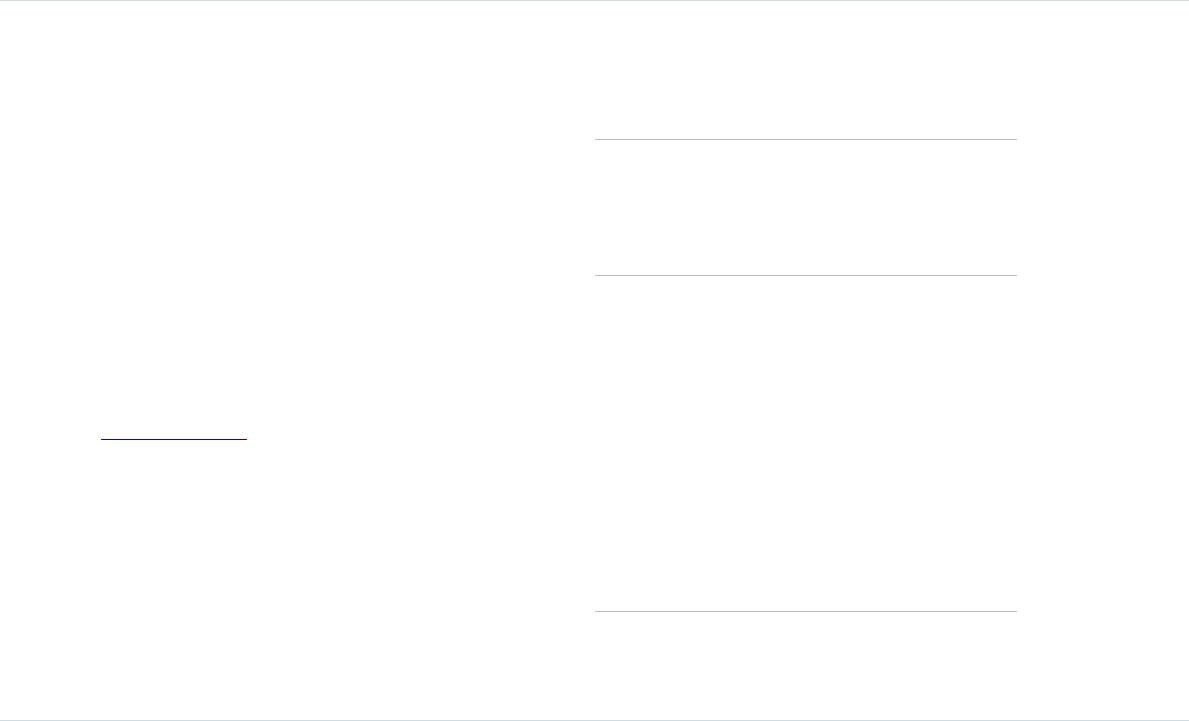Click the right end of middle divider line
The height and width of the screenshot is (721, 1189).
click(1014, 275)
